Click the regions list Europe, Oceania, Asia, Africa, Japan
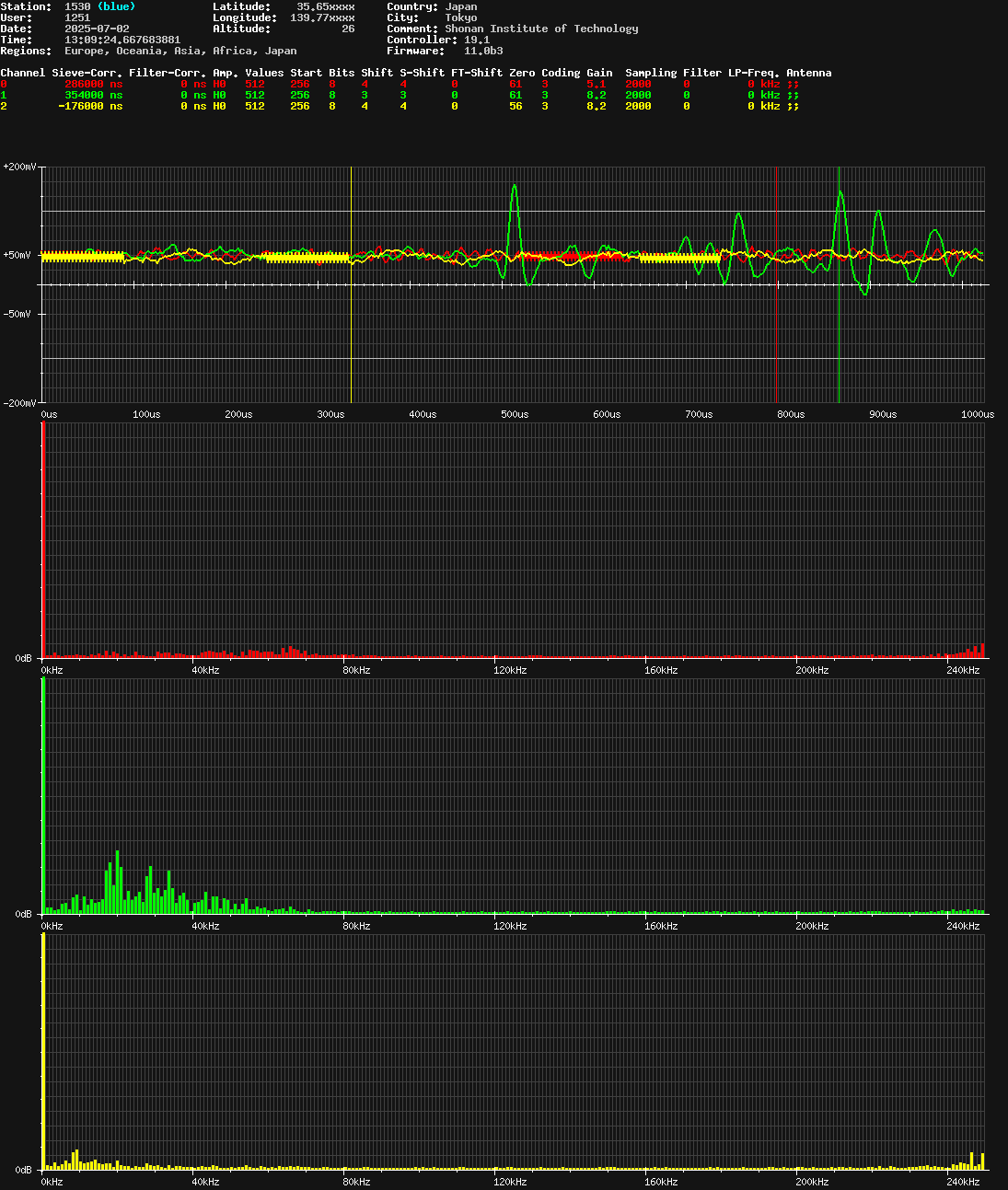 [180, 51]
